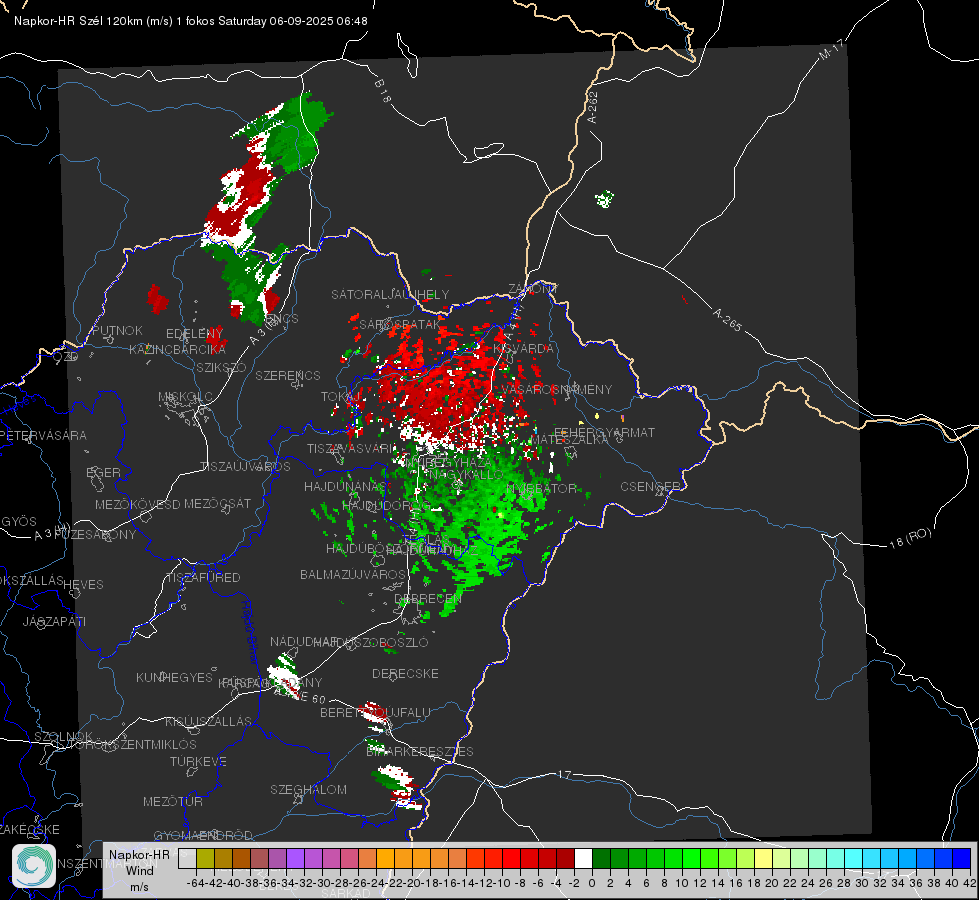Select the HEVES town label

(x=83, y=584)
